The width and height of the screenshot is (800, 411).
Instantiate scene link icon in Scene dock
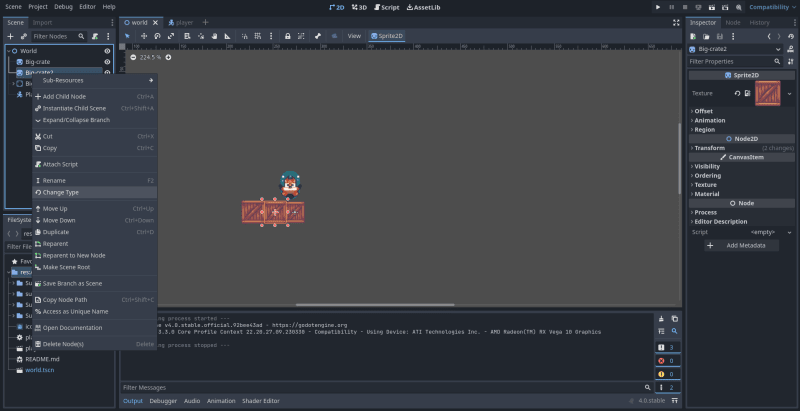[23, 36]
